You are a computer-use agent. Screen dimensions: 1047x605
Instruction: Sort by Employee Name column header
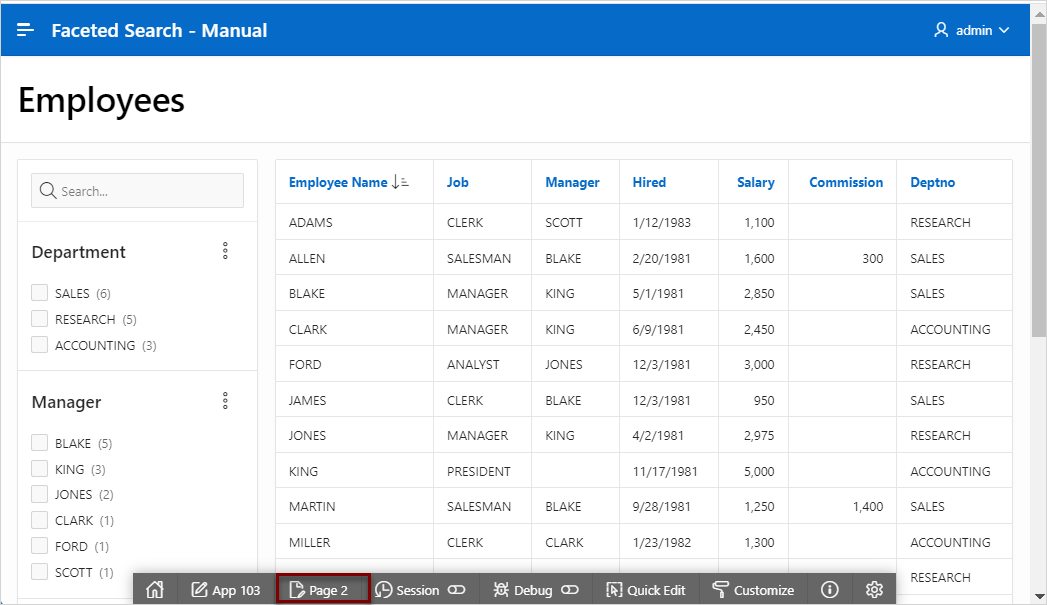(338, 182)
